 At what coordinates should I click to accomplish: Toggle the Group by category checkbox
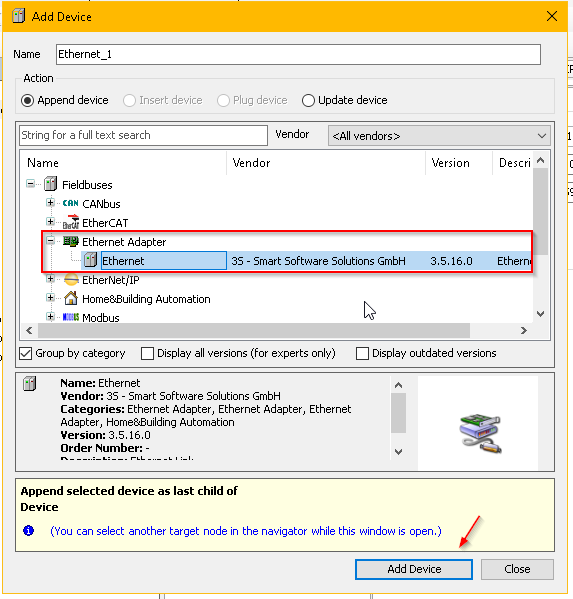[26, 353]
